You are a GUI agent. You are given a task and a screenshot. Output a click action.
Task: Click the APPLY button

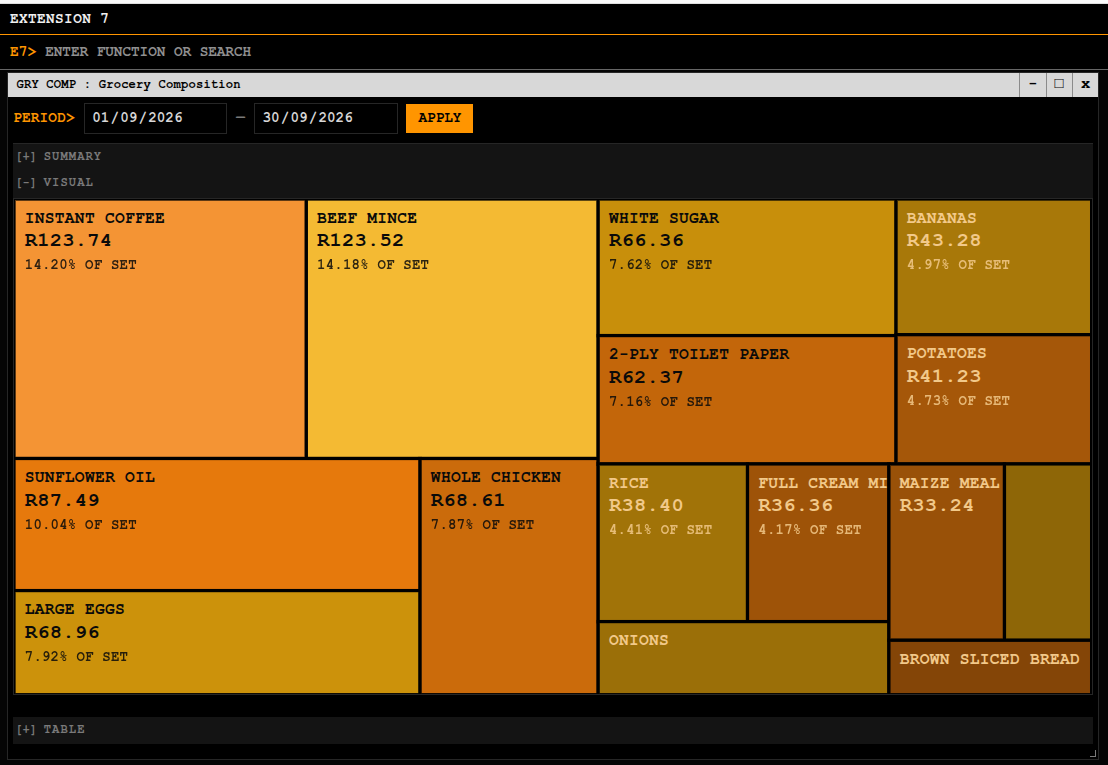[x=439, y=118]
